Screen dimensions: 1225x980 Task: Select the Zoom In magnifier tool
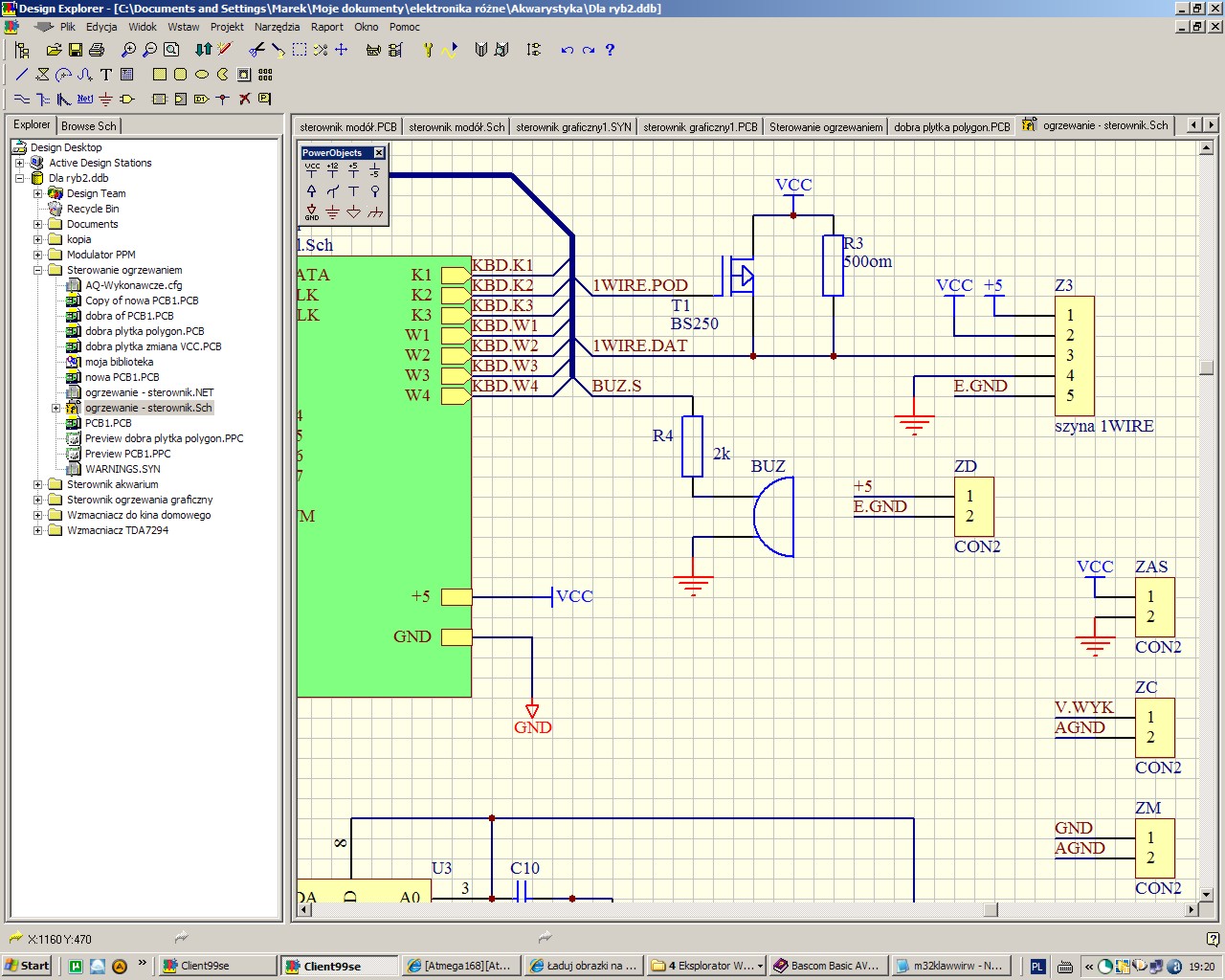click(128, 50)
